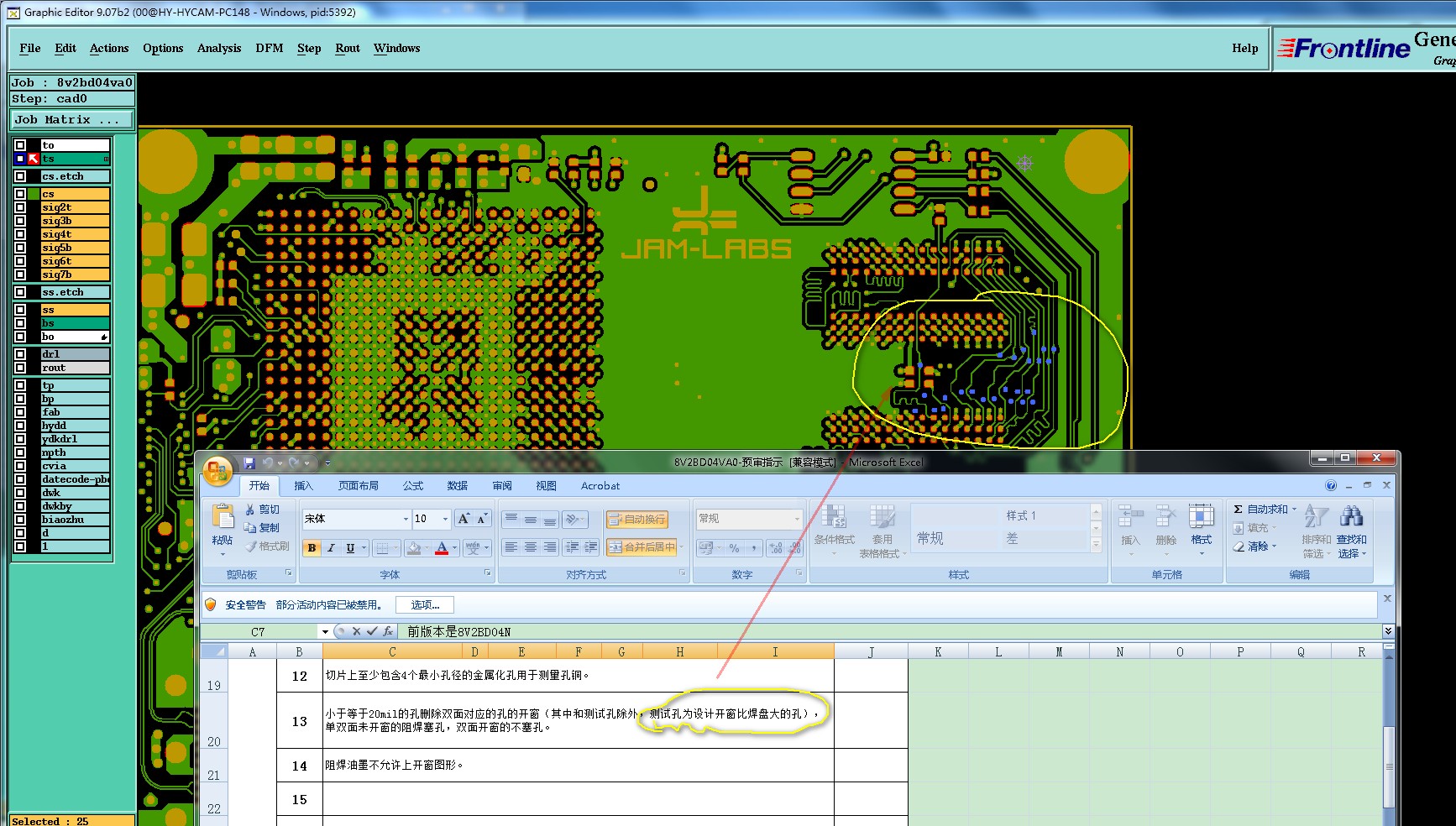Open the Analysis menu in Graphic Editor
The image size is (1456, 826).
pos(219,49)
